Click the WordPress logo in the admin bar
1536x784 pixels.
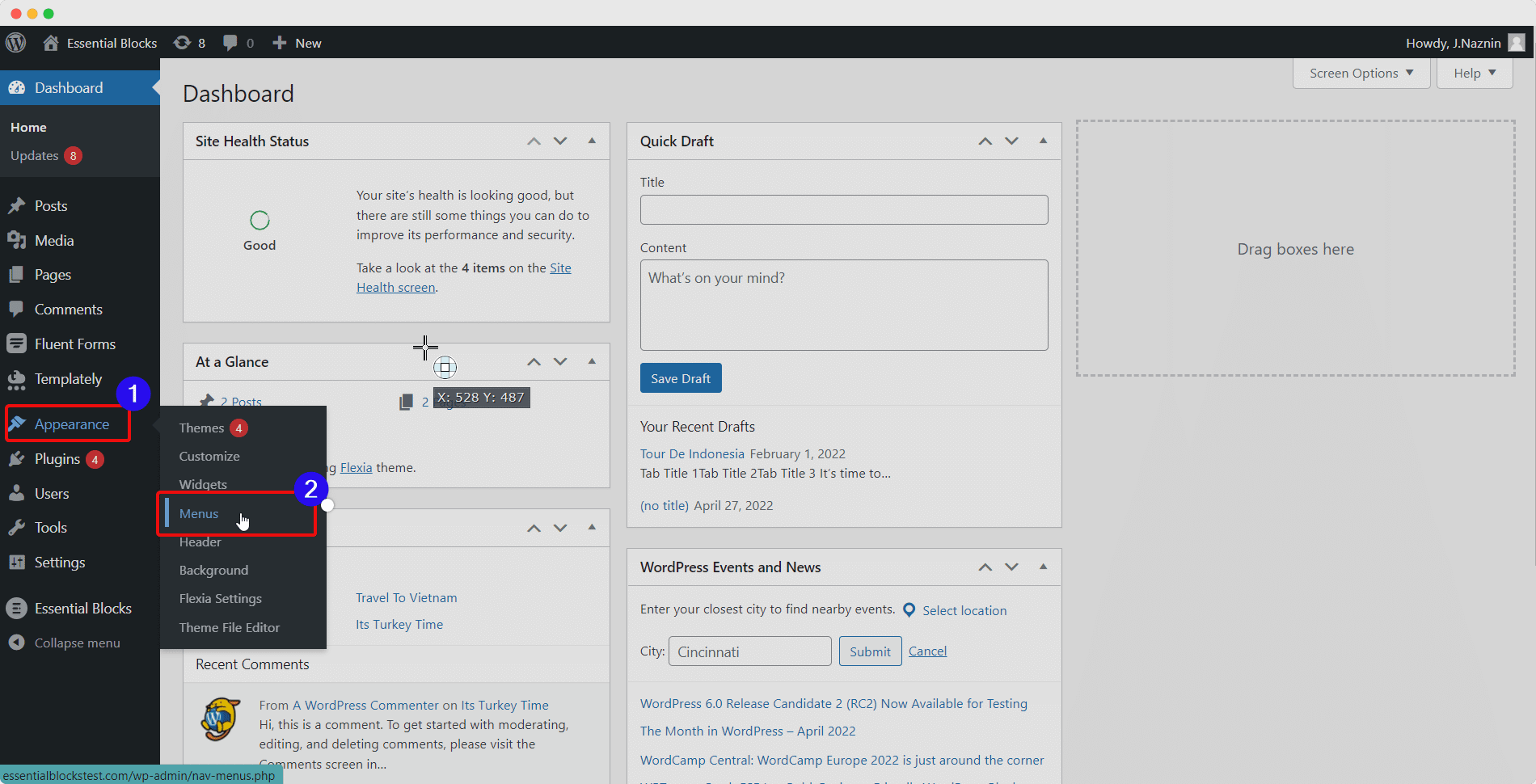click(x=16, y=42)
